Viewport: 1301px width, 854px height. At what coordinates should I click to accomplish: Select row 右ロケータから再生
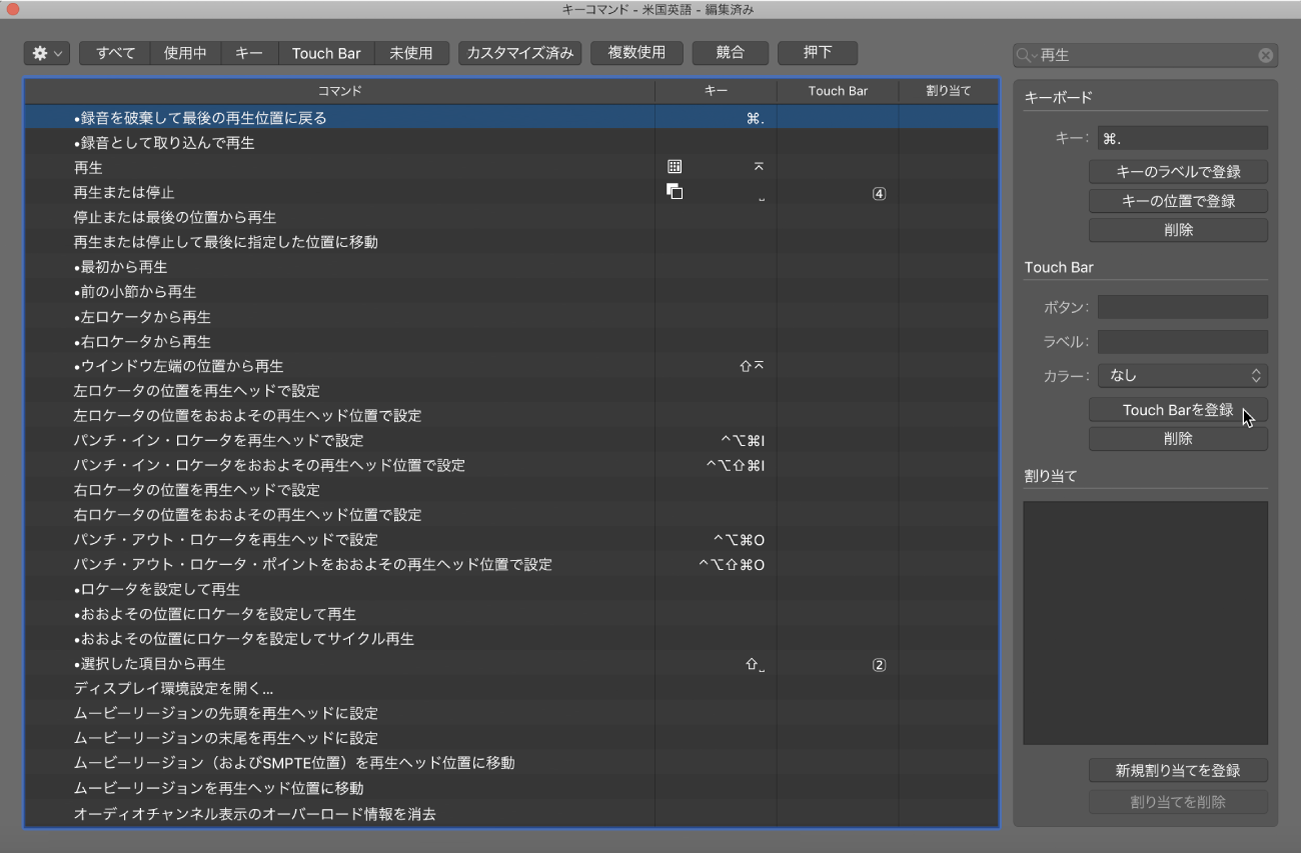pos(511,342)
